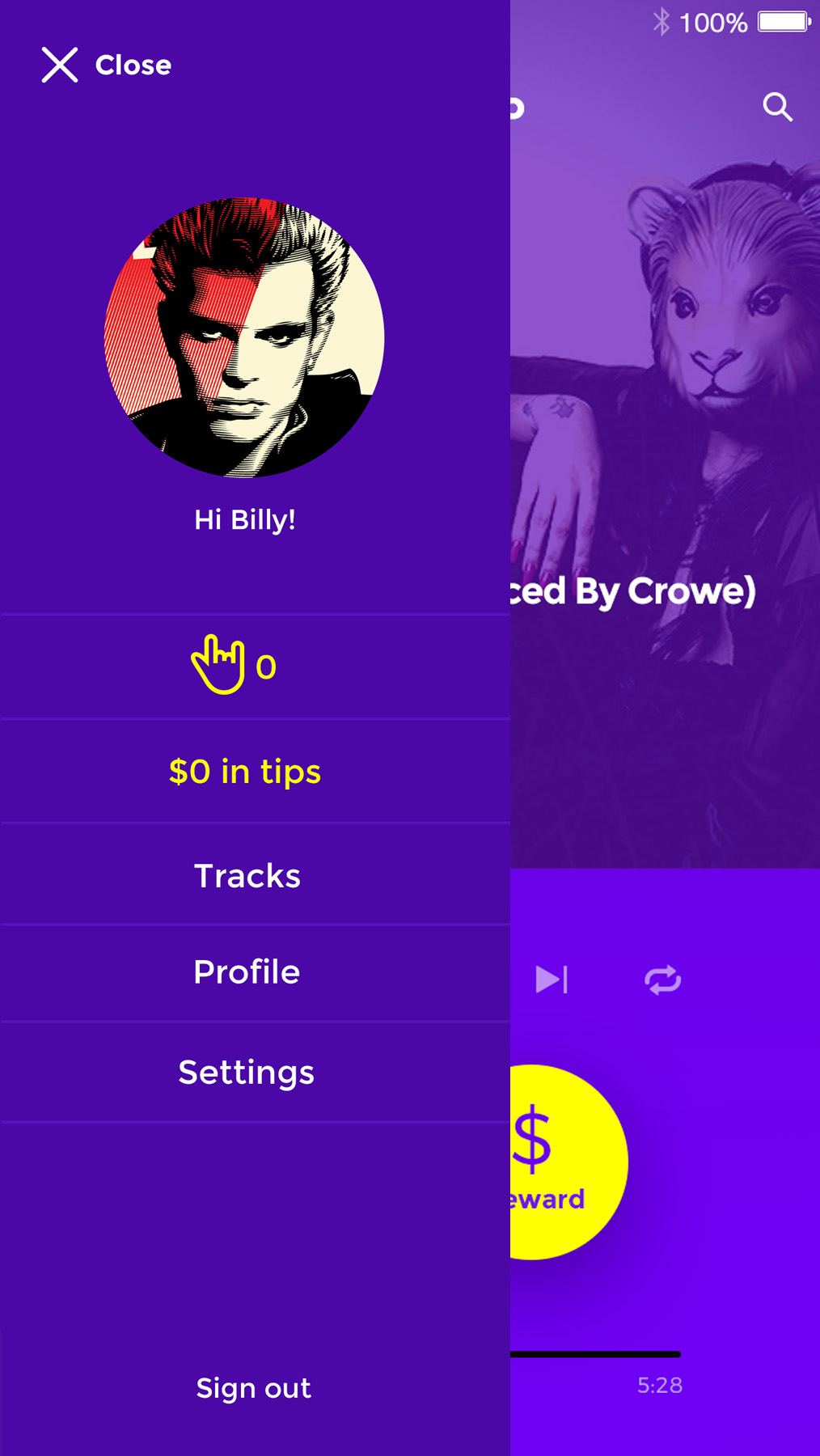Image resolution: width=820 pixels, height=1456 pixels.
Task: Tap the song title ending 'By Crowe)'
Action: tap(632, 590)
